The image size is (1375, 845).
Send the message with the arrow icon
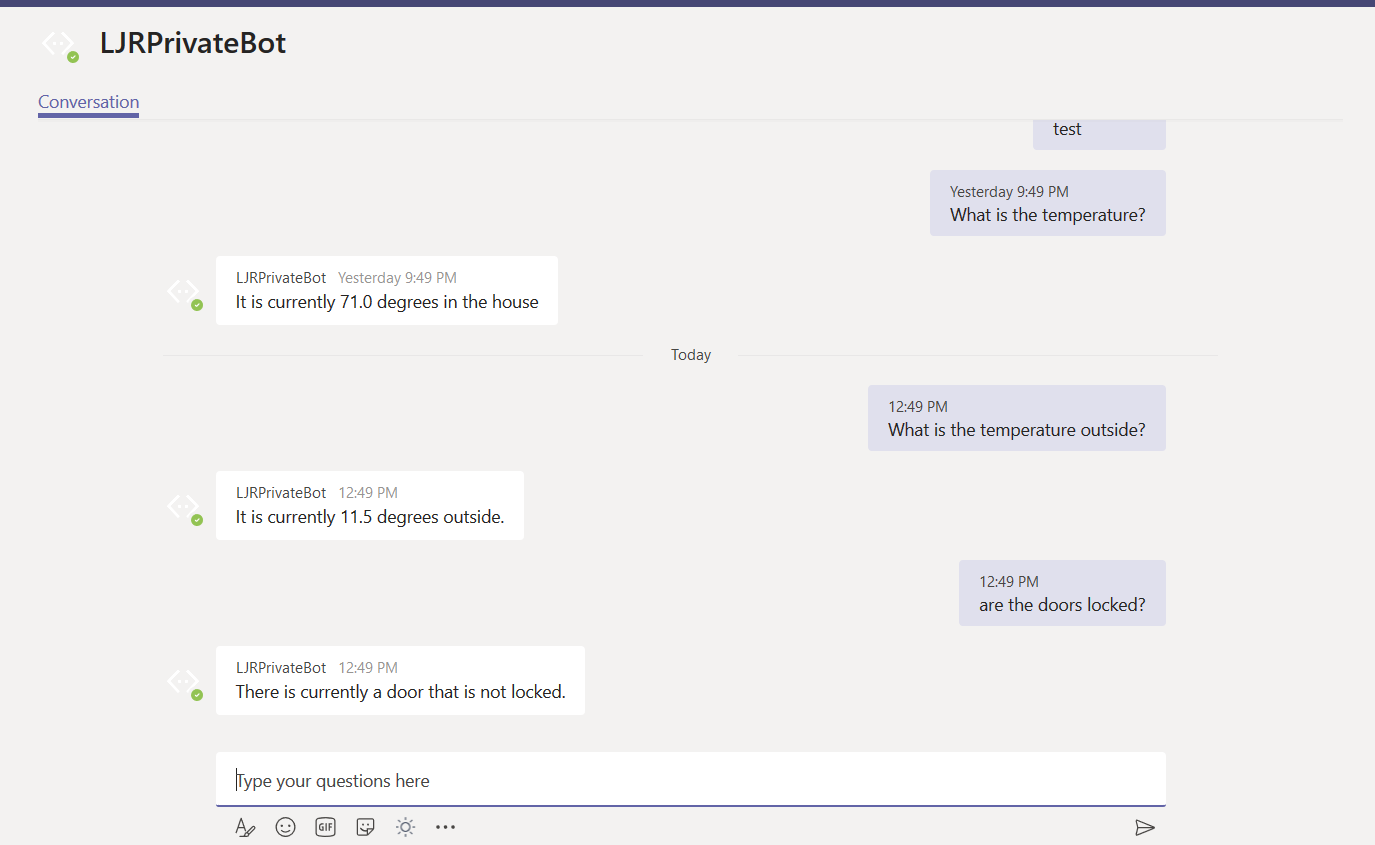(1145, 827)
